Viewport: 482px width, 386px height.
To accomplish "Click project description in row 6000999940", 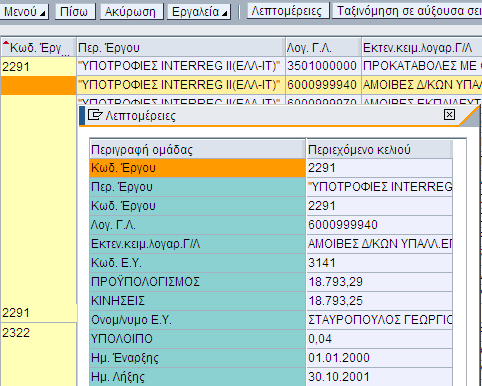I will (x=181, y=85).
